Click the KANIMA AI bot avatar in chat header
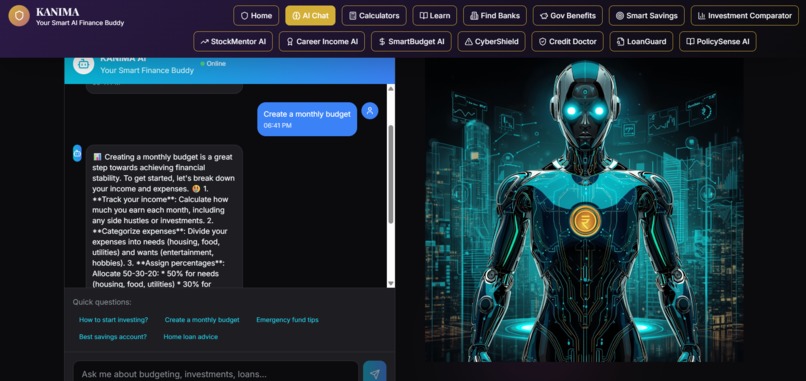 click(x=83, y=64)
